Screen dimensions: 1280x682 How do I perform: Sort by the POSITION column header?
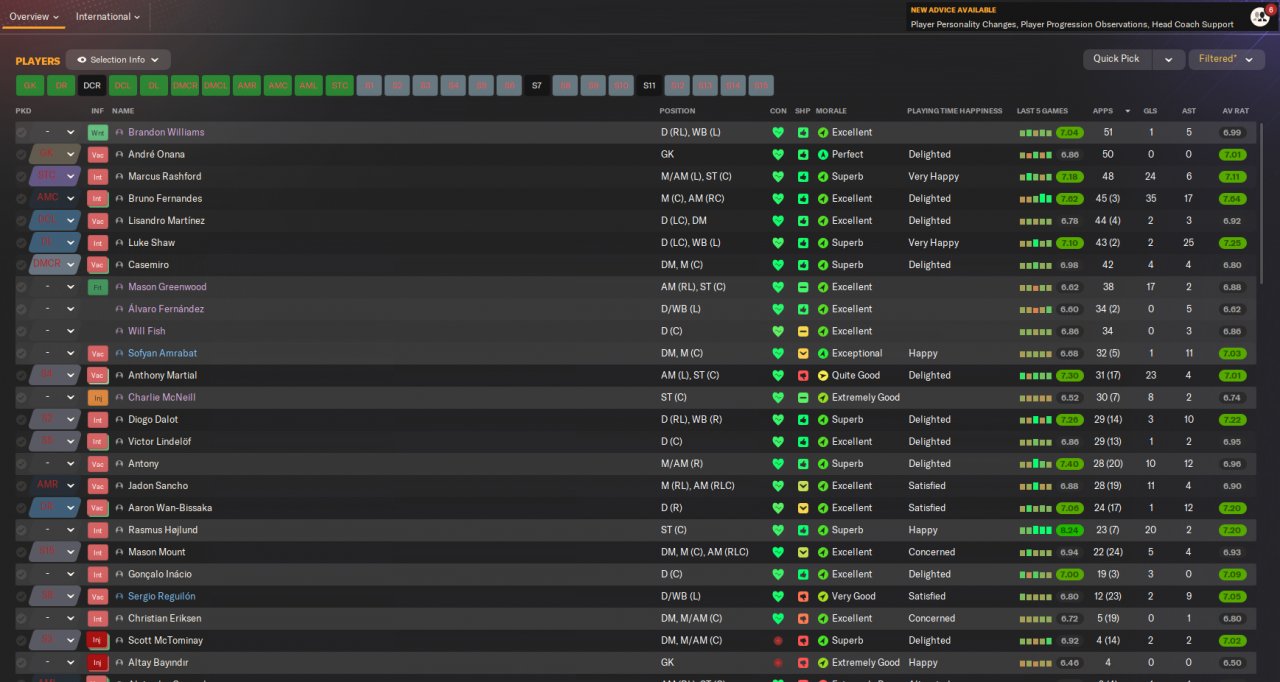click(677, 111)
